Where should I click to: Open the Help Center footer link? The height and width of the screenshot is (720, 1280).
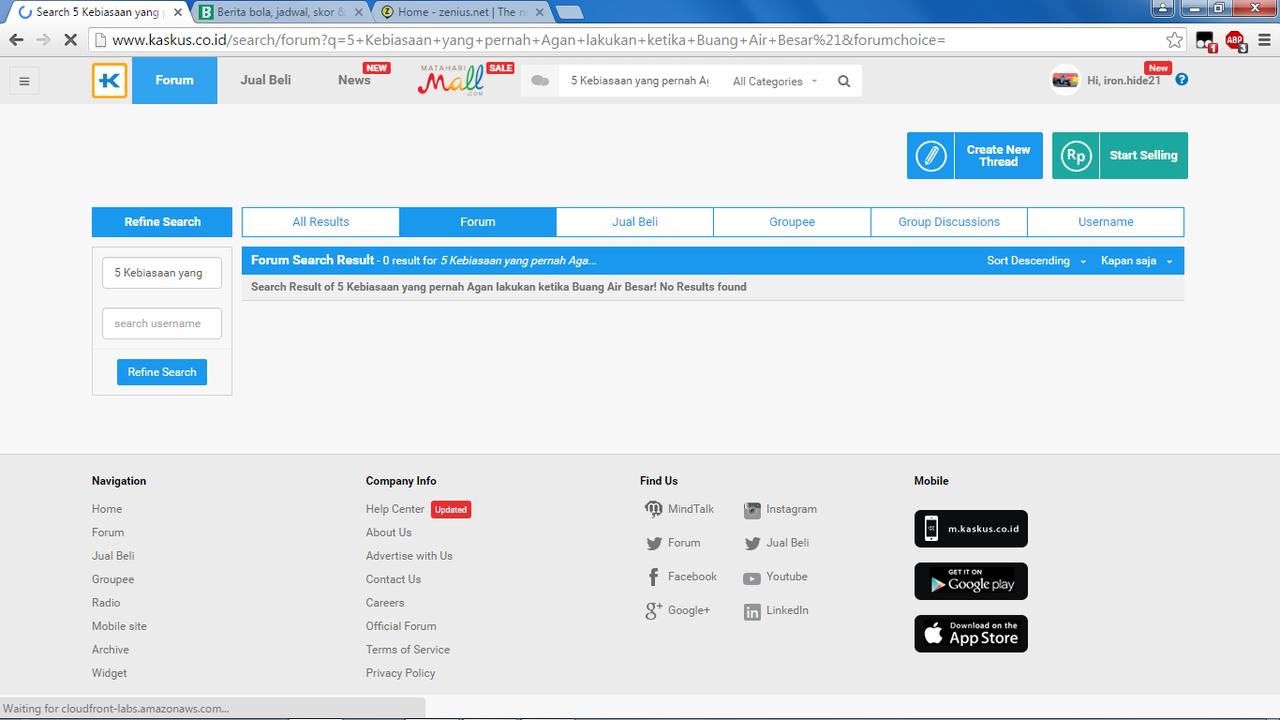[395, 509]
